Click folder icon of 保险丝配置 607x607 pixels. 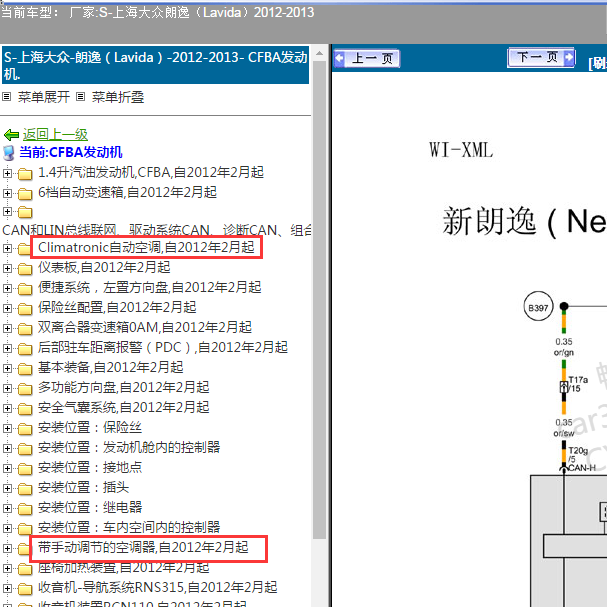tap(25, 309)
